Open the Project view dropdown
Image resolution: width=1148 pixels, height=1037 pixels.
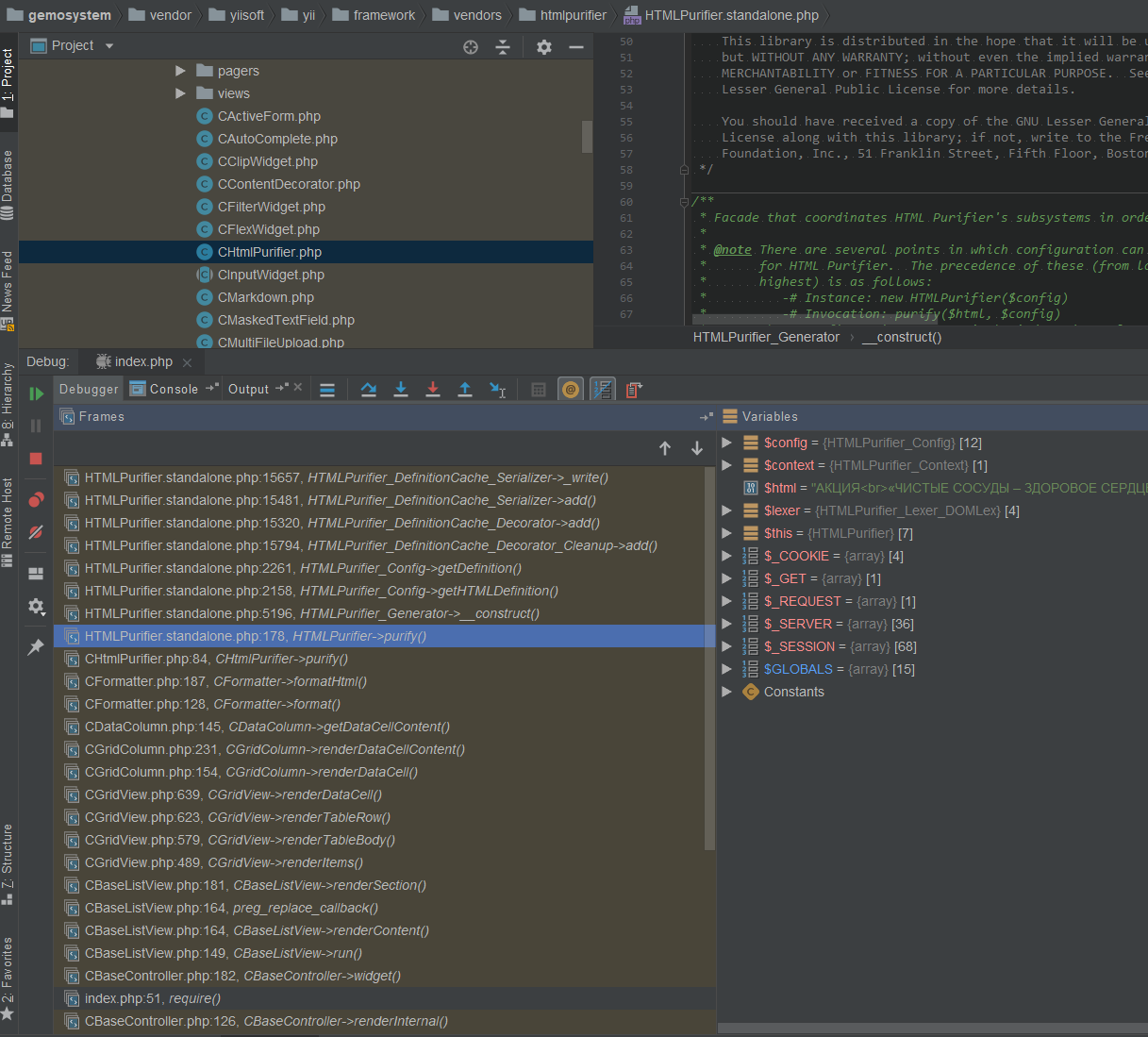[109, 46]
